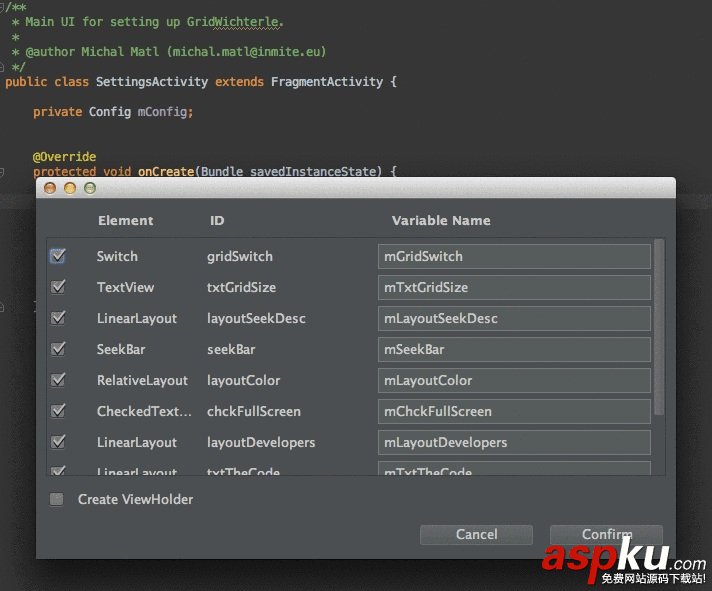The width and height of the screenshot is (712, 591).
Task: Click the Confirm button
Action: pyautogui.click(x=606, y=534)
